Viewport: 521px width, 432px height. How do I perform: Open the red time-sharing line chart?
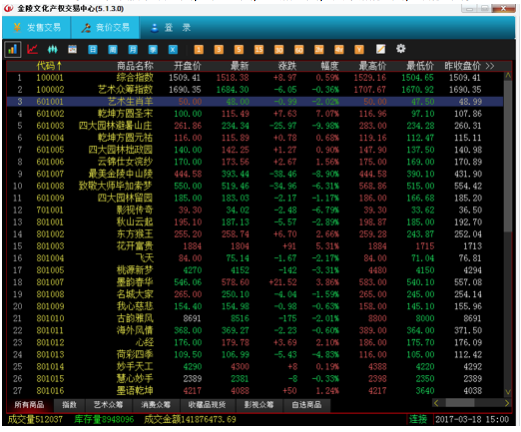[x=32, y=49]
